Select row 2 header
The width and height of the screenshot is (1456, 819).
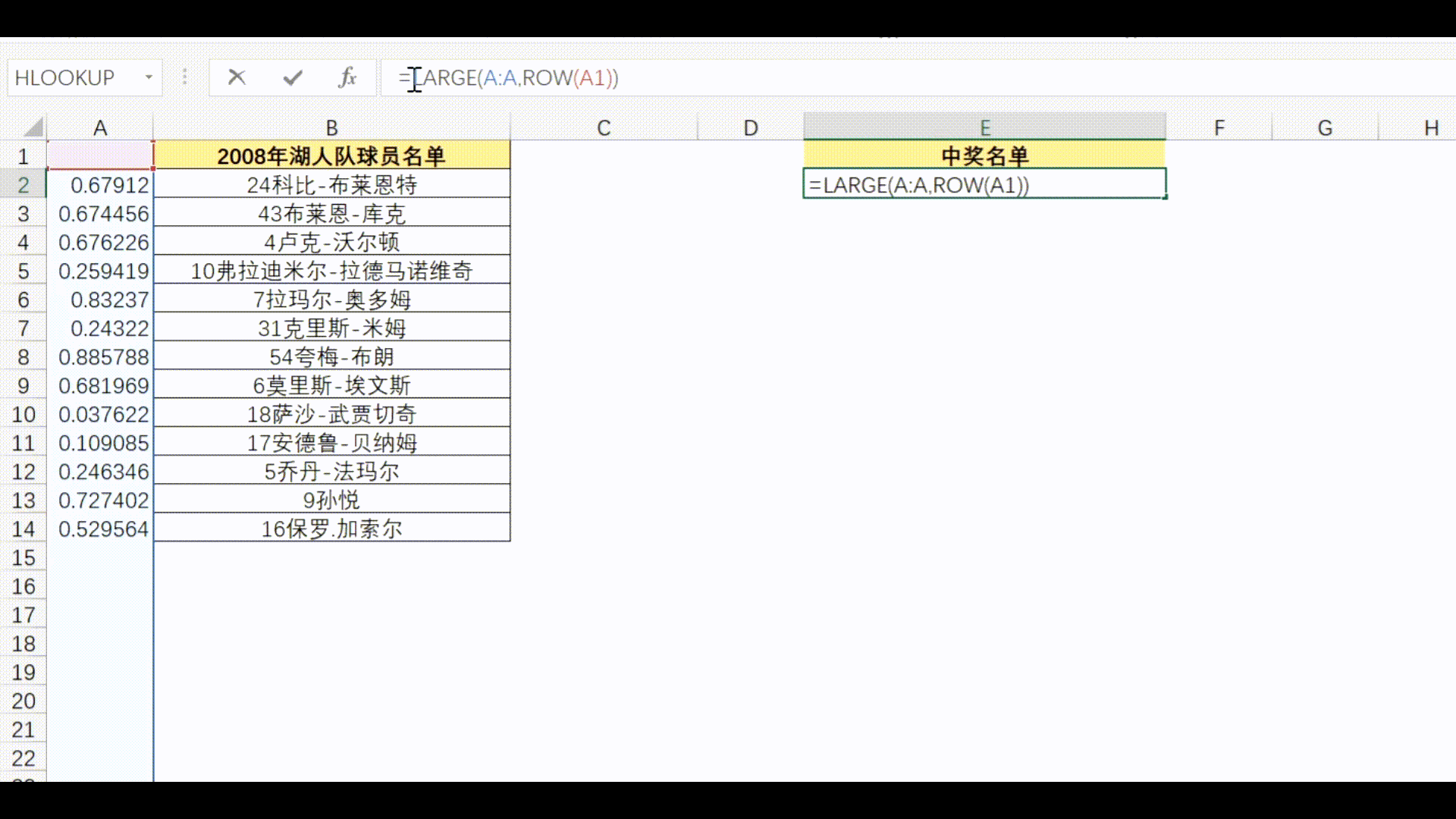[x=23, y=185]
